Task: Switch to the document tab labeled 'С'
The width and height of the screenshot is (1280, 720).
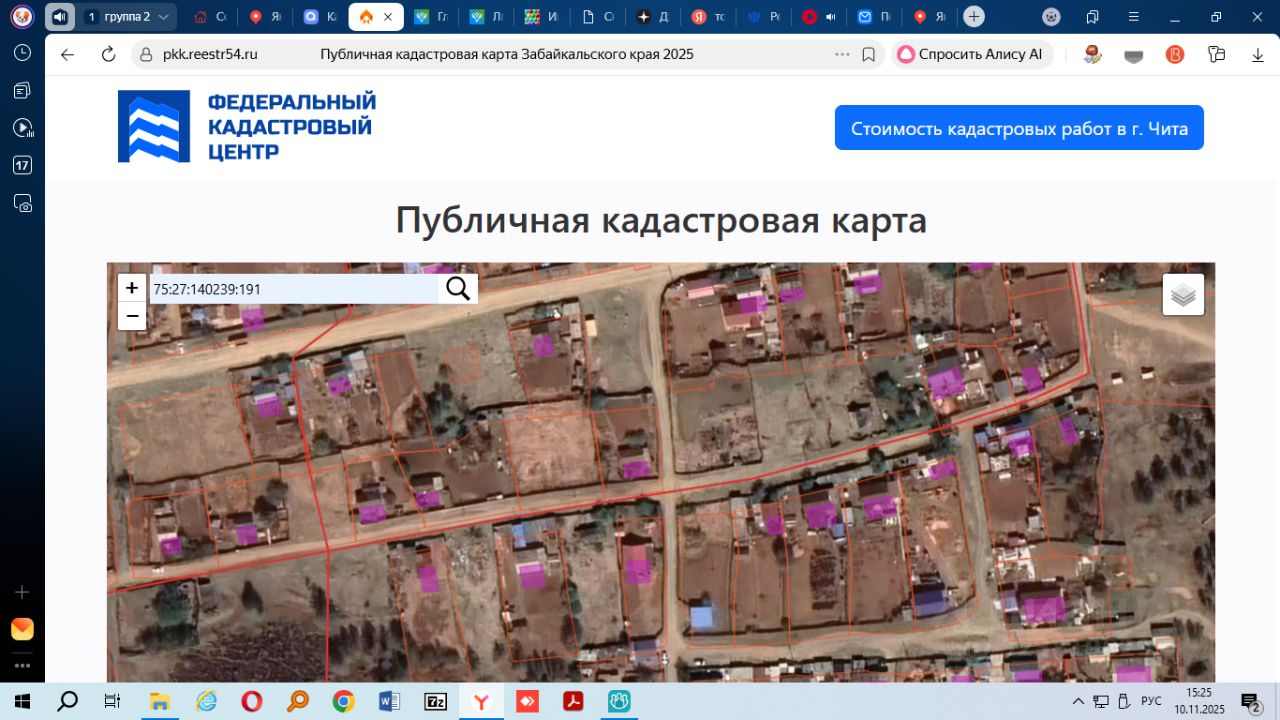Action: tap(599, 17)
